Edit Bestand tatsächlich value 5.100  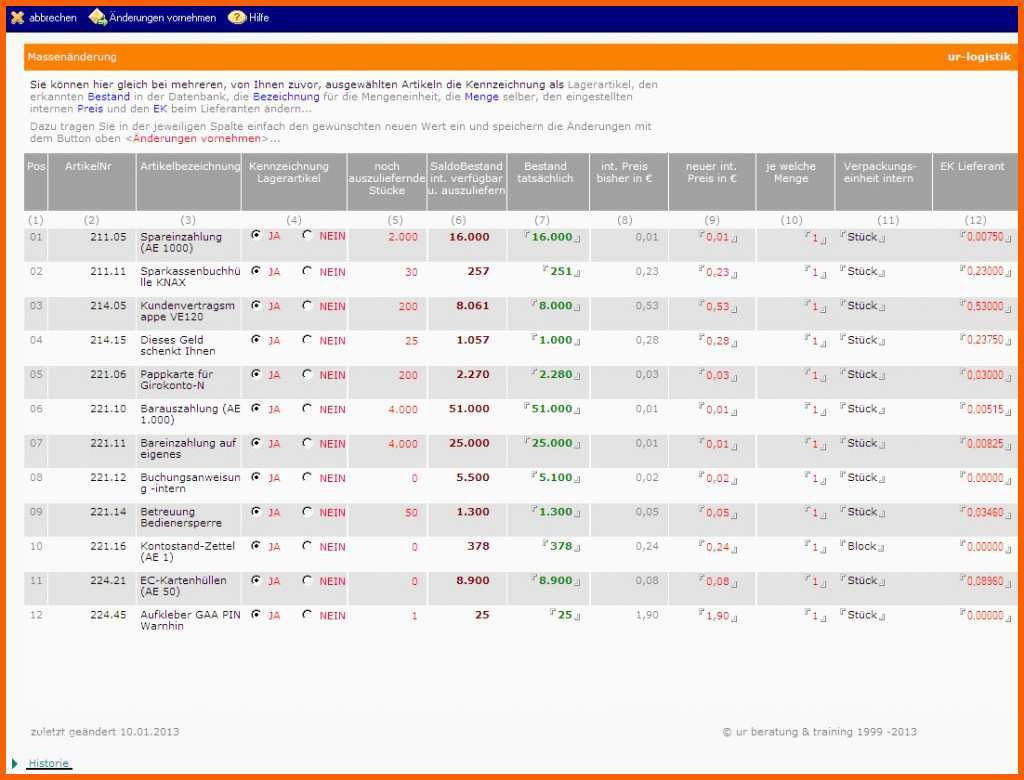tap(555, 478)
